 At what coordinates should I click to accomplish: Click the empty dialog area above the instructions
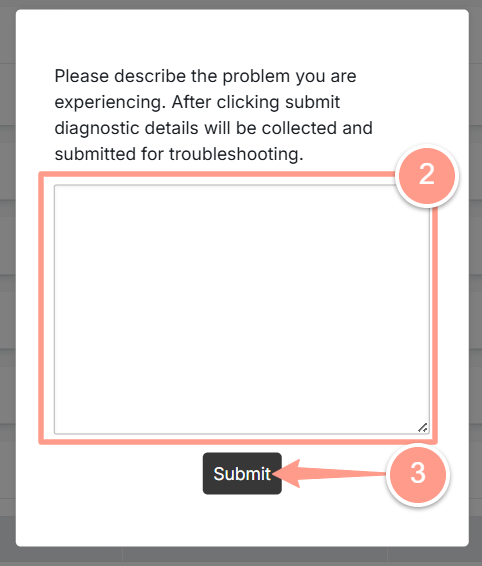coord(242,38)
